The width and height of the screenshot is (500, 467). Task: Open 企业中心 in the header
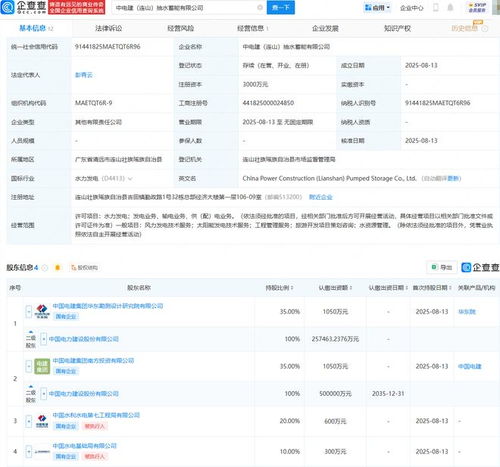click(x=412, y=8)
